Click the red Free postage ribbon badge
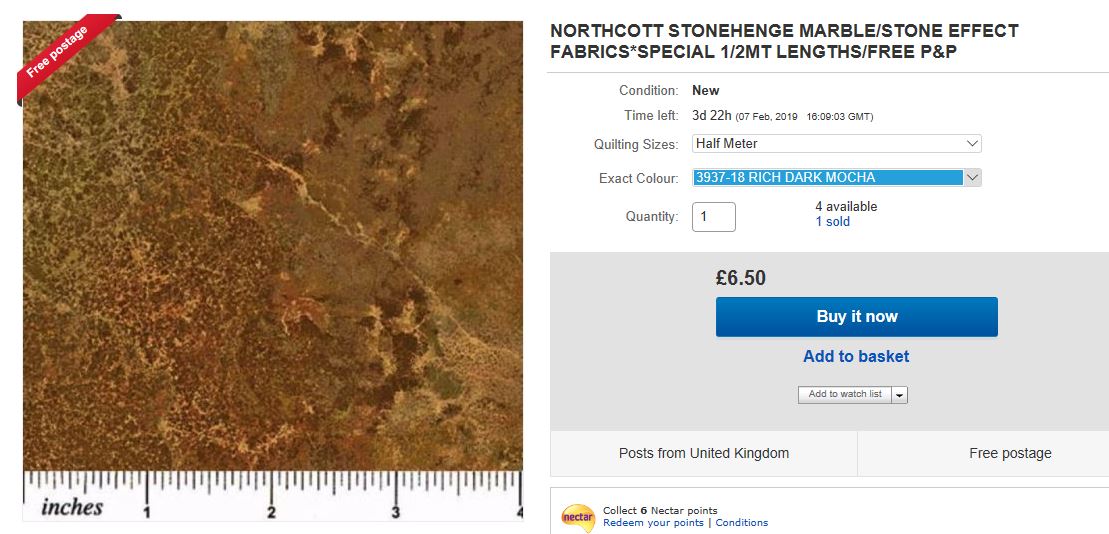 click(58, 54)
